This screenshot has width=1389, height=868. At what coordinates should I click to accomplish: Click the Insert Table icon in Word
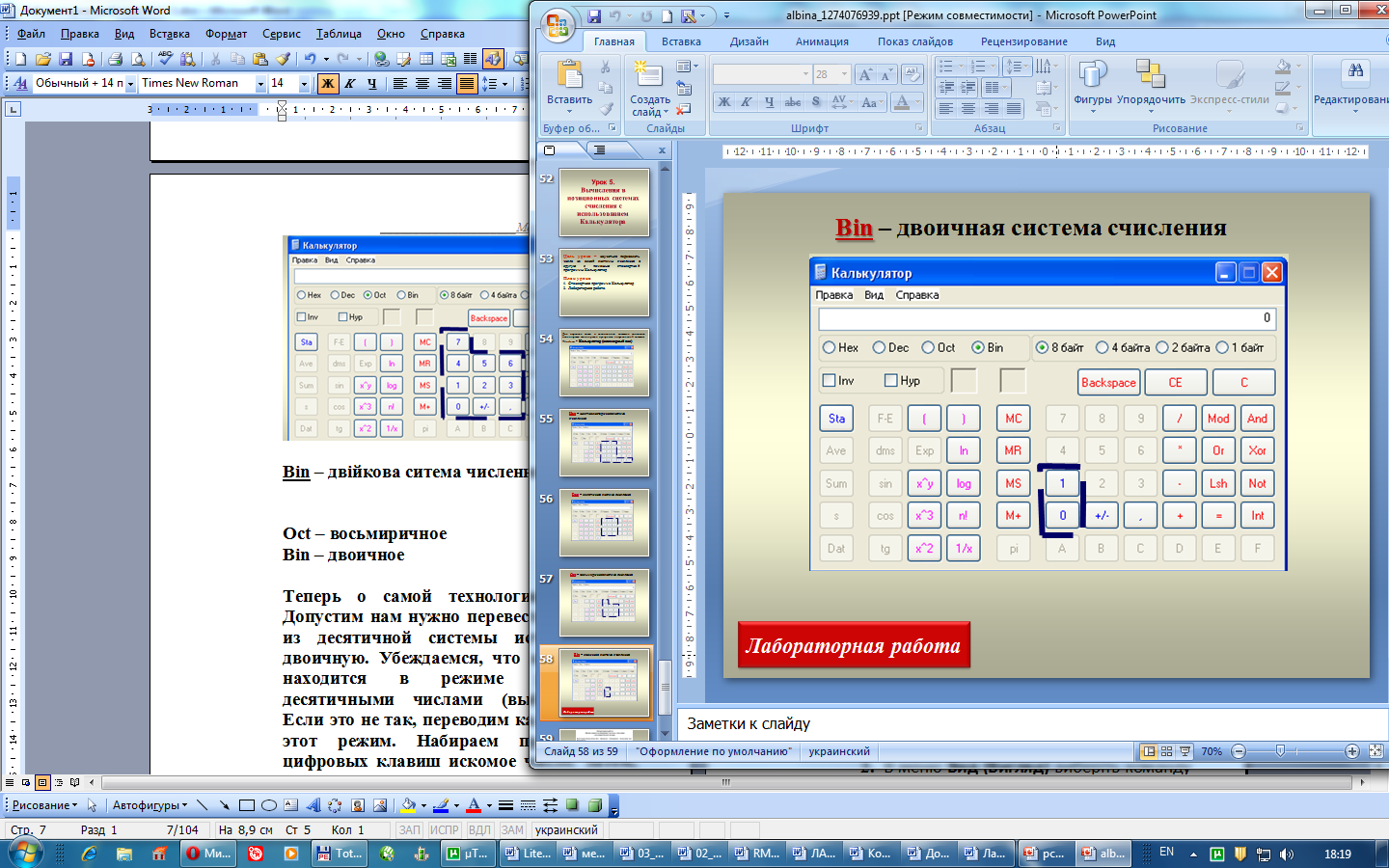[425, 59]
